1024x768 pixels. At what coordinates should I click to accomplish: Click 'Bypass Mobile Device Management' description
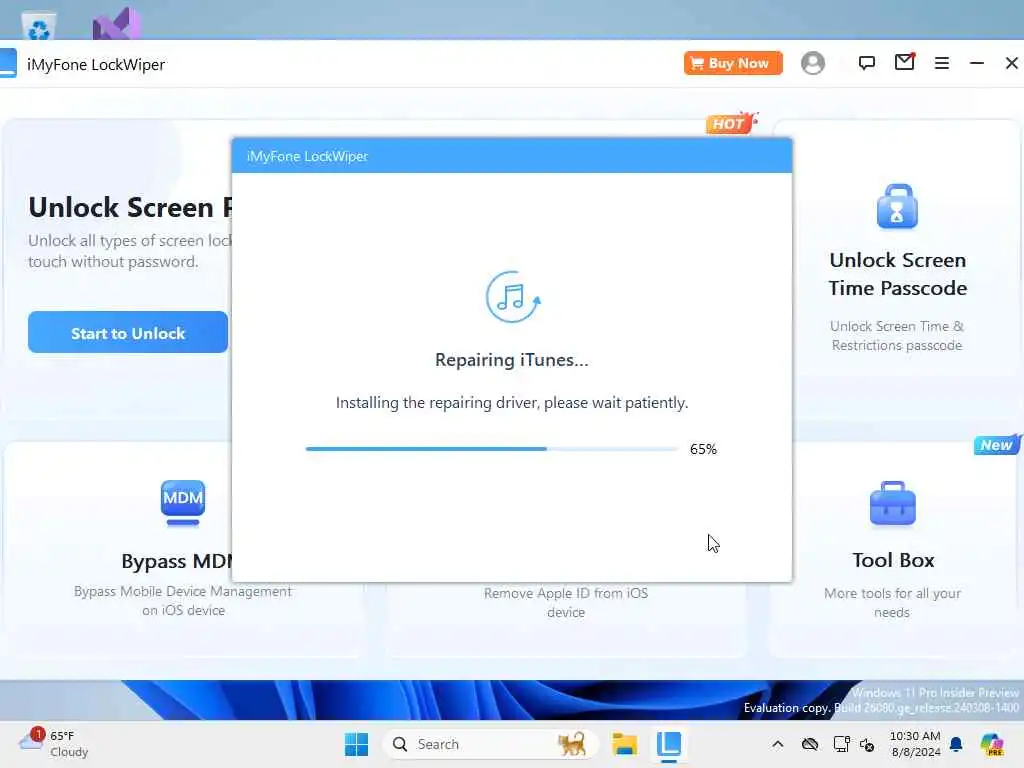[x=183, y=600]
